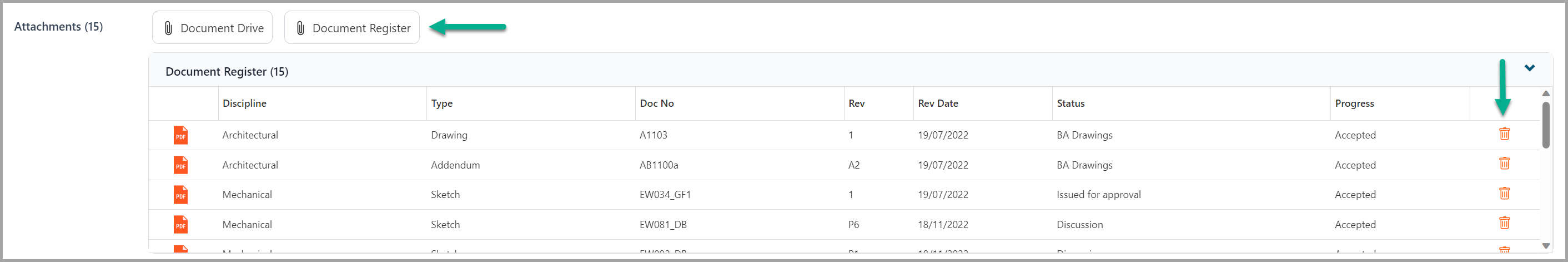Click trash icon for EW081_DB
This screenshot has height=262, width=1568.
pyautogui.click(x=1504, y=223)
